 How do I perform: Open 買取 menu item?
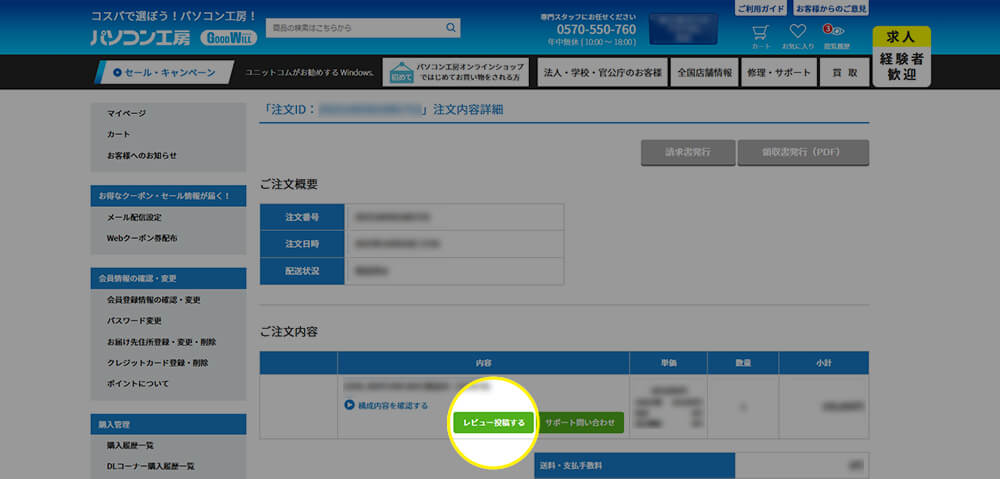844,72
